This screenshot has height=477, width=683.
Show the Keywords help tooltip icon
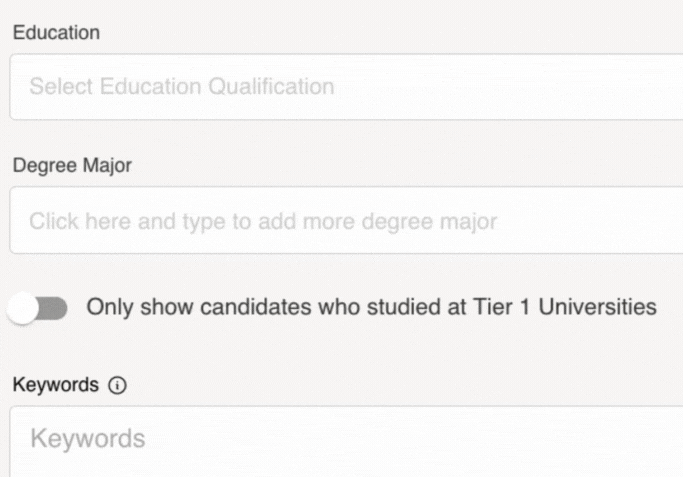tap(118, 385)
